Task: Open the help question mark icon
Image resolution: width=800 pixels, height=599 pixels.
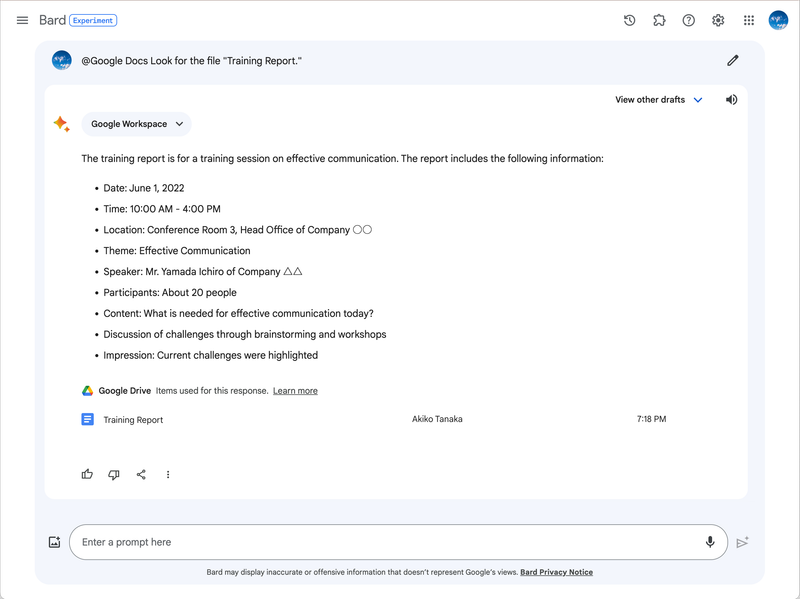Action: pyautogui.click(x=689, y=20)
